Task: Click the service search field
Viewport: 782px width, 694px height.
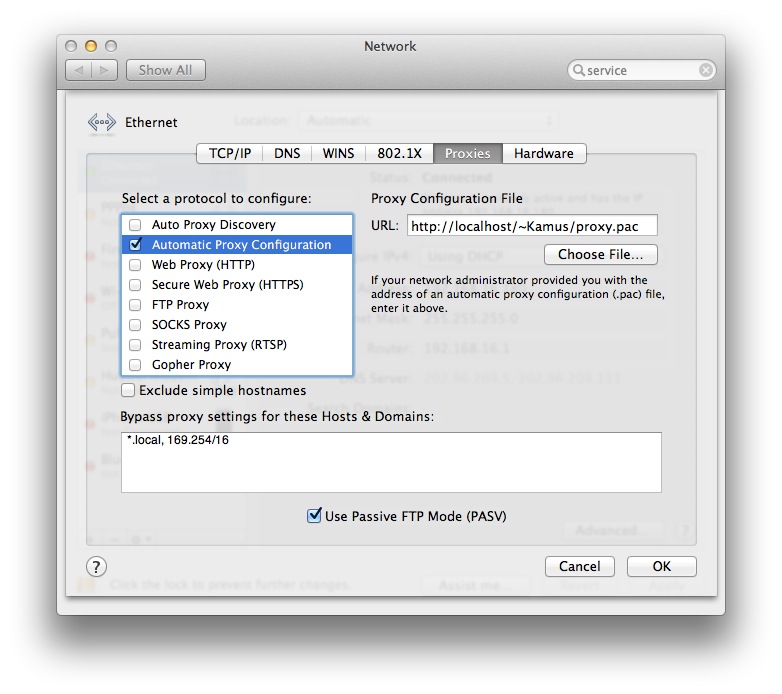Action: (x=642, y=70)
